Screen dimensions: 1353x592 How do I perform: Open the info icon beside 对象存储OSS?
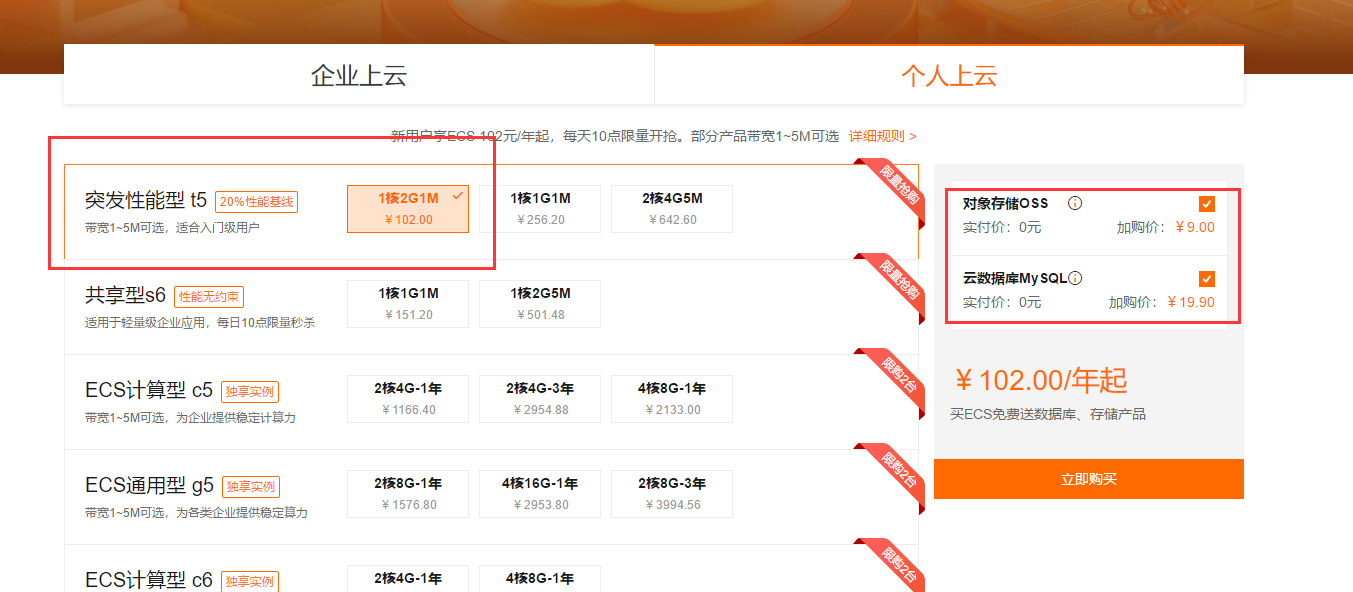click(x=1075, y=203)
